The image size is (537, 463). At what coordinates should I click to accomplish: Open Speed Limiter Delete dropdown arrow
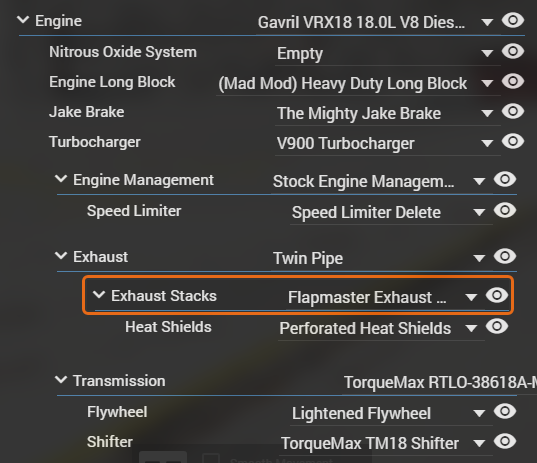point(479,213)
